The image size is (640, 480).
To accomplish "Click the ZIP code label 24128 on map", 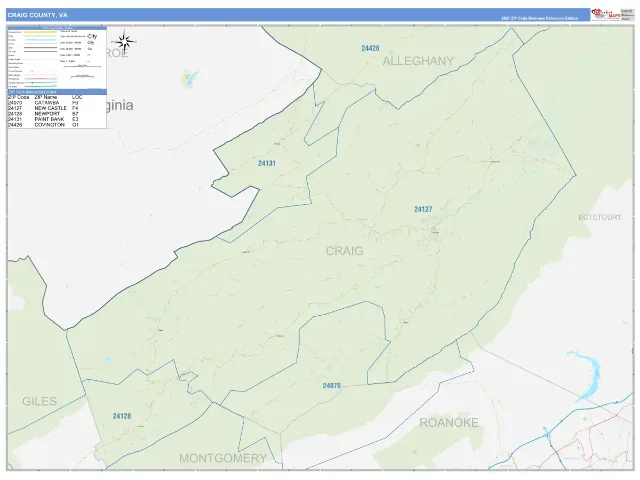I will pos(122,416).
